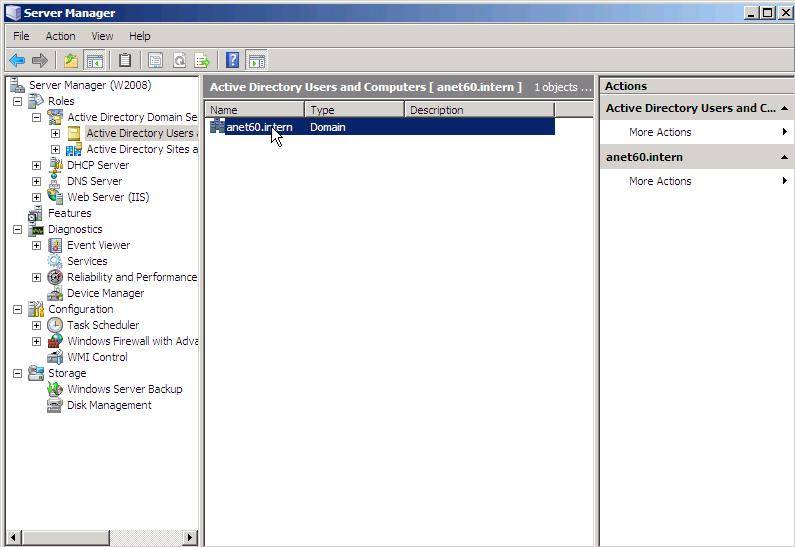Click the Event Viewer icon
Image resolution: width=795 pixels, height=547 pixels.
[55, 245]
